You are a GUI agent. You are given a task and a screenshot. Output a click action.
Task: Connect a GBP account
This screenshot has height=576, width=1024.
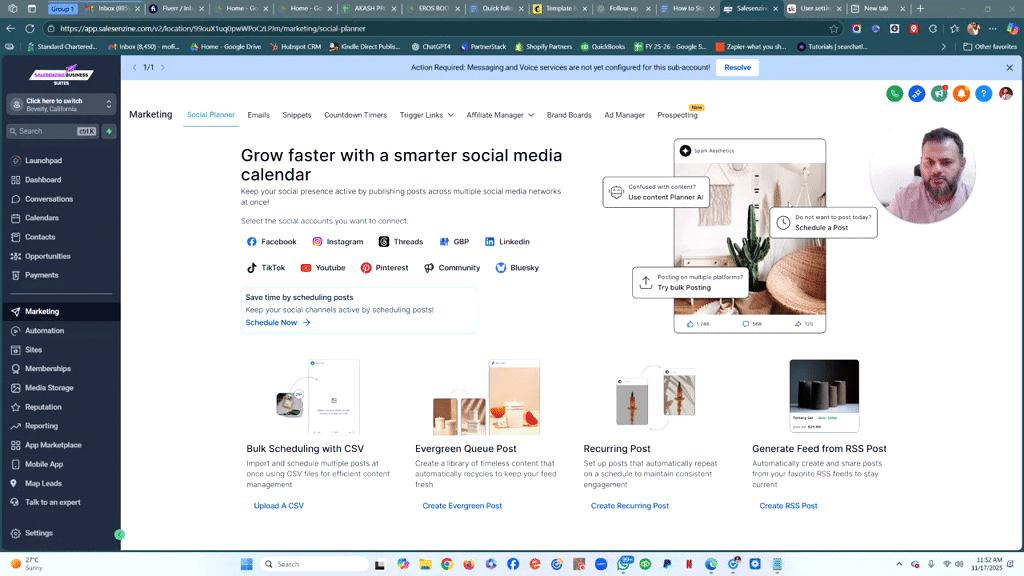[x=454, y=242]
